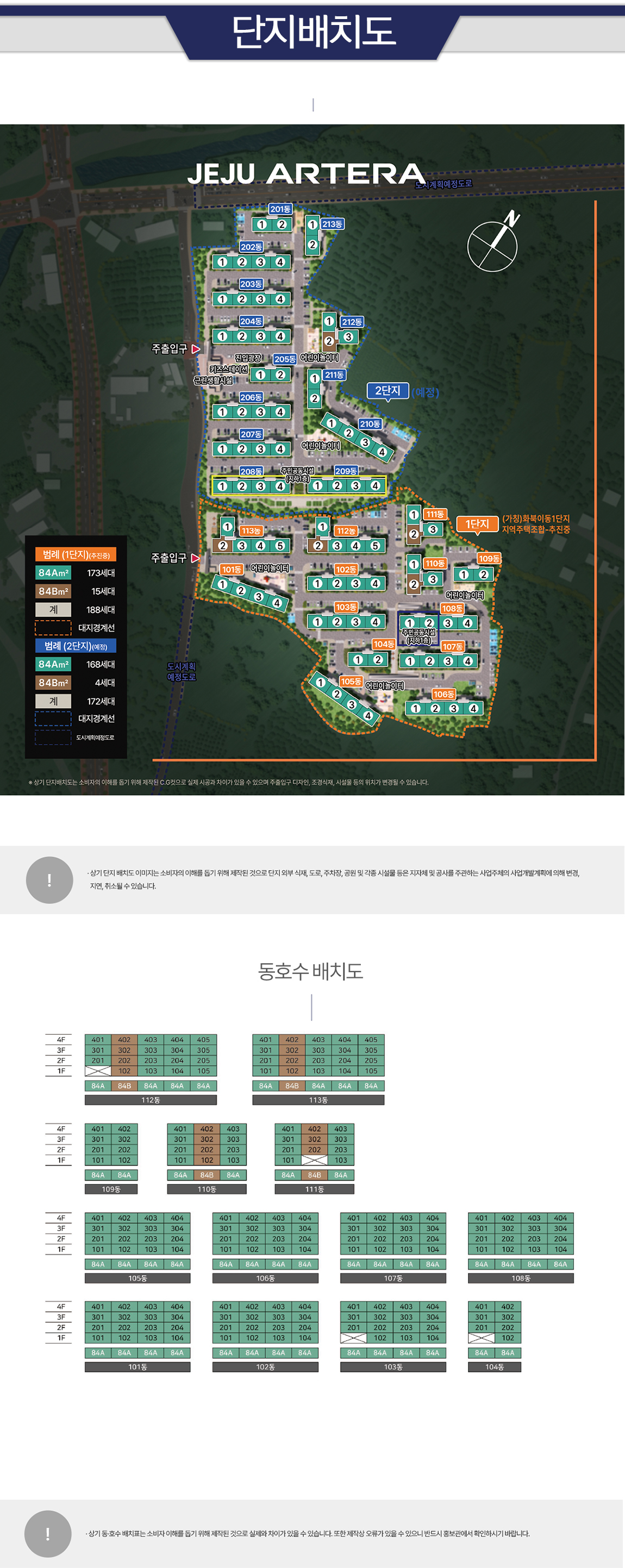Click the 213동 building label on the map
Viewport: 625px width, 1568px height.
point(332,224)
